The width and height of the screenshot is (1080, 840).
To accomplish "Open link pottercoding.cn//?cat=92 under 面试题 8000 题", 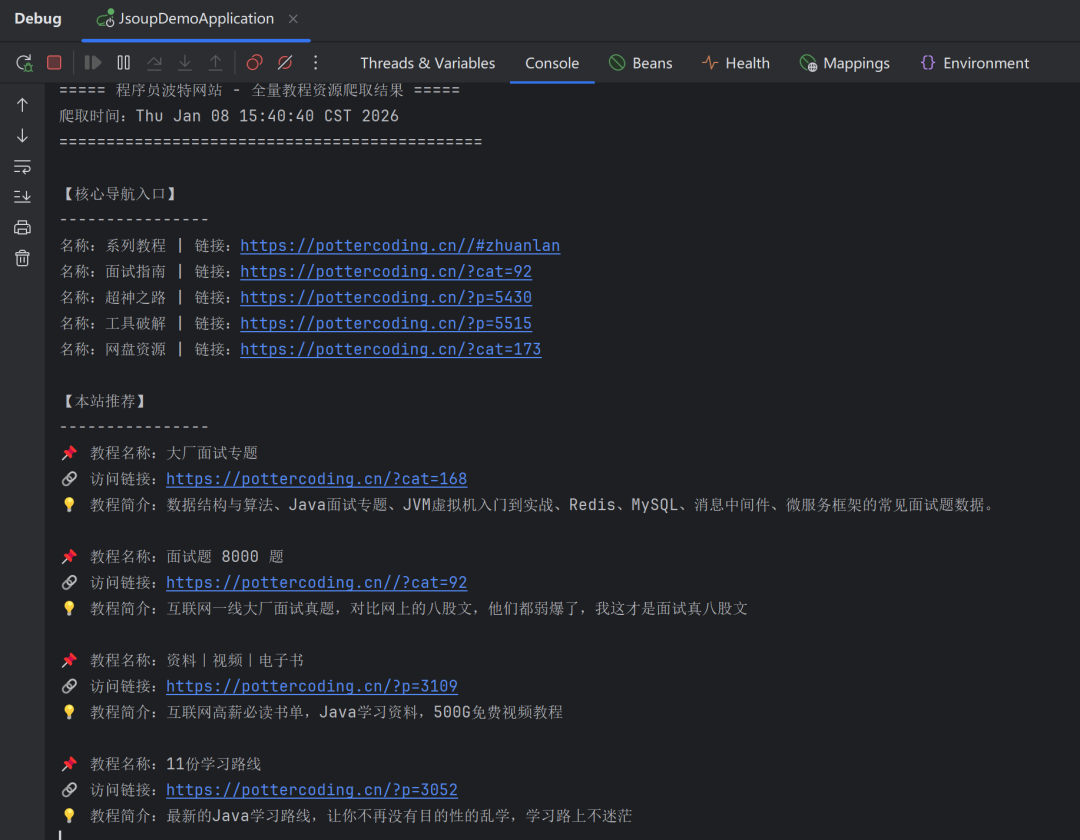I will [316, 582].
